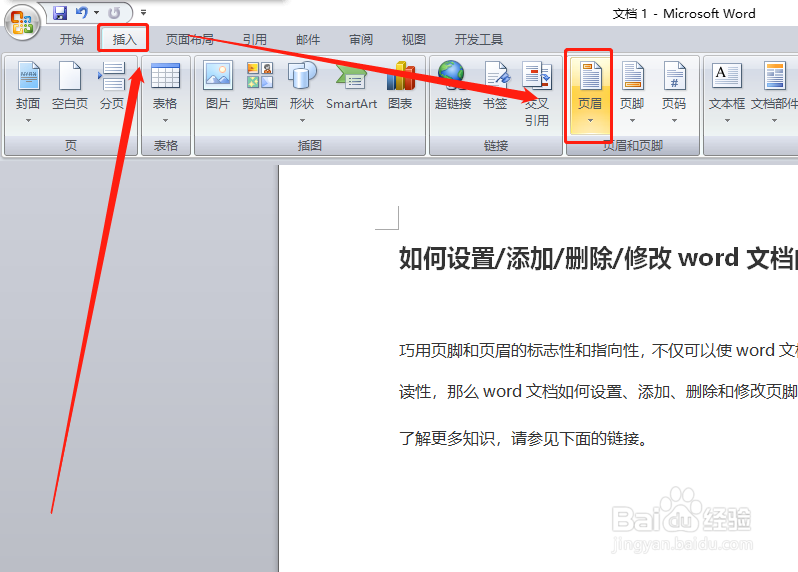Expand the 封面 dropdown arrow
Screen dimensions: 798x572
(28, 121)
